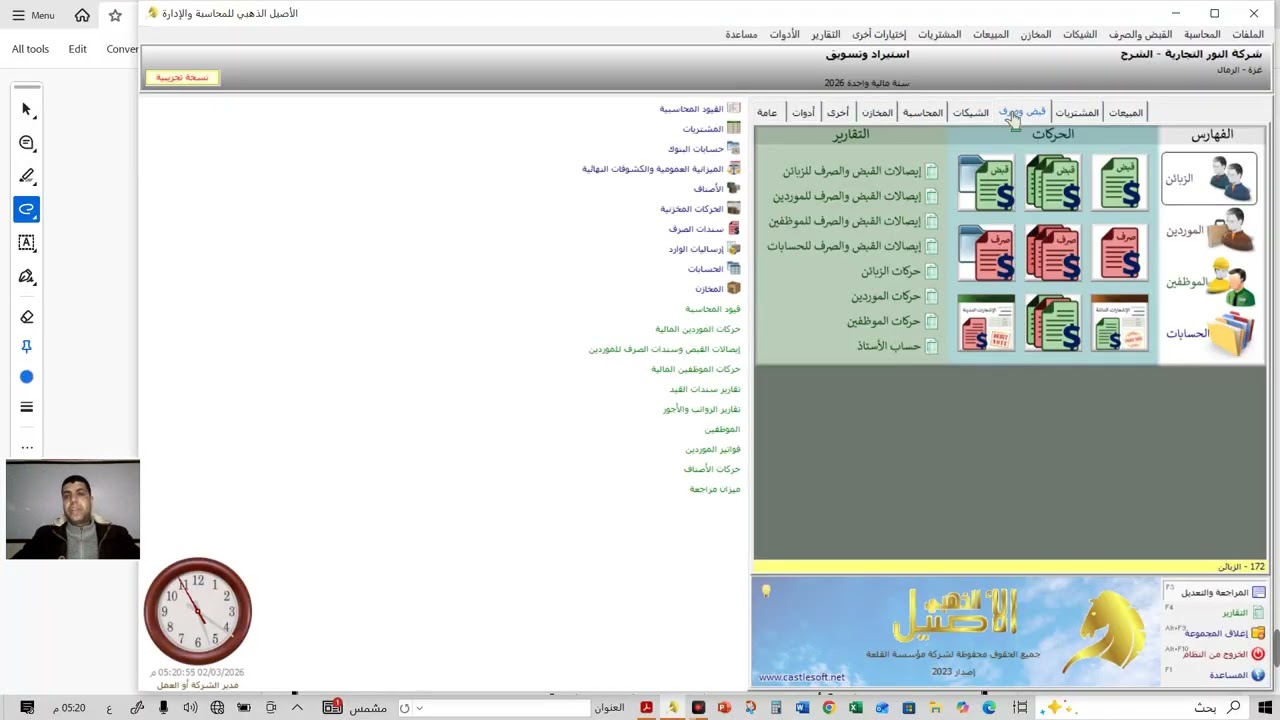Open the debit notes (الإشعارات المدينة) icon
1280x720 pixels.
click(986, 323)
